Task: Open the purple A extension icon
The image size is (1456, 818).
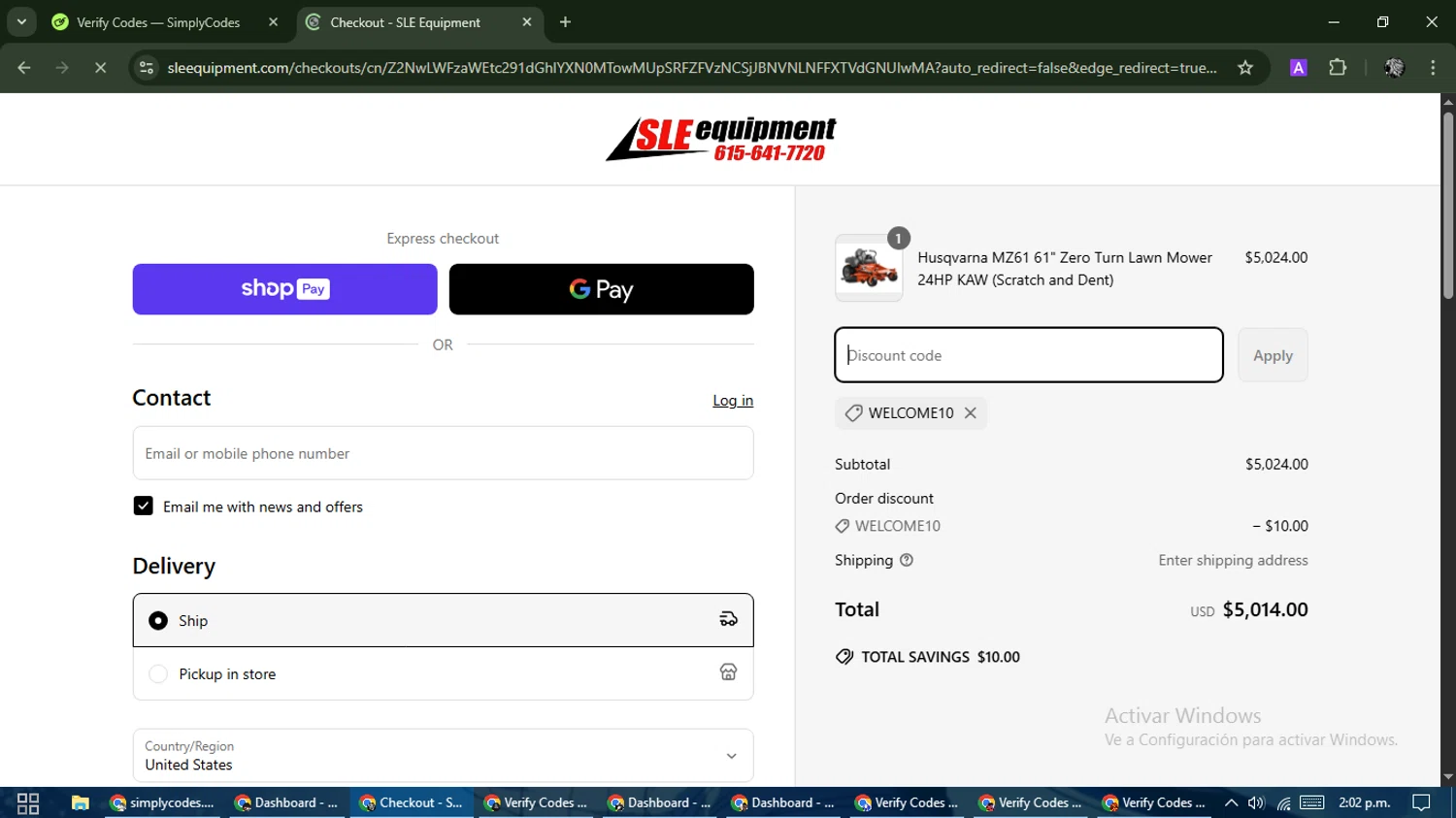Action: click(x=1298, y=68)
